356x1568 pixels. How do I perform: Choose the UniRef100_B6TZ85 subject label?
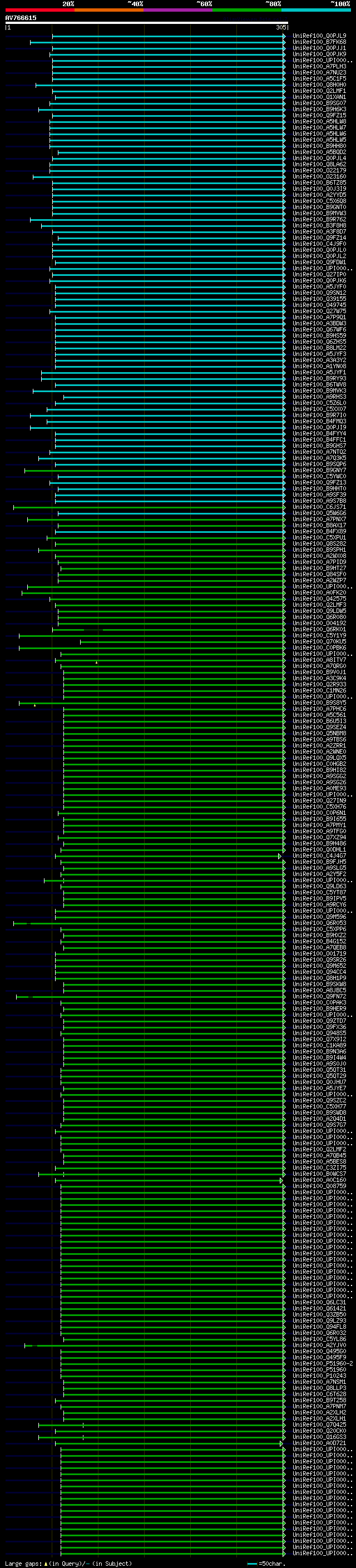coord(319,182)
